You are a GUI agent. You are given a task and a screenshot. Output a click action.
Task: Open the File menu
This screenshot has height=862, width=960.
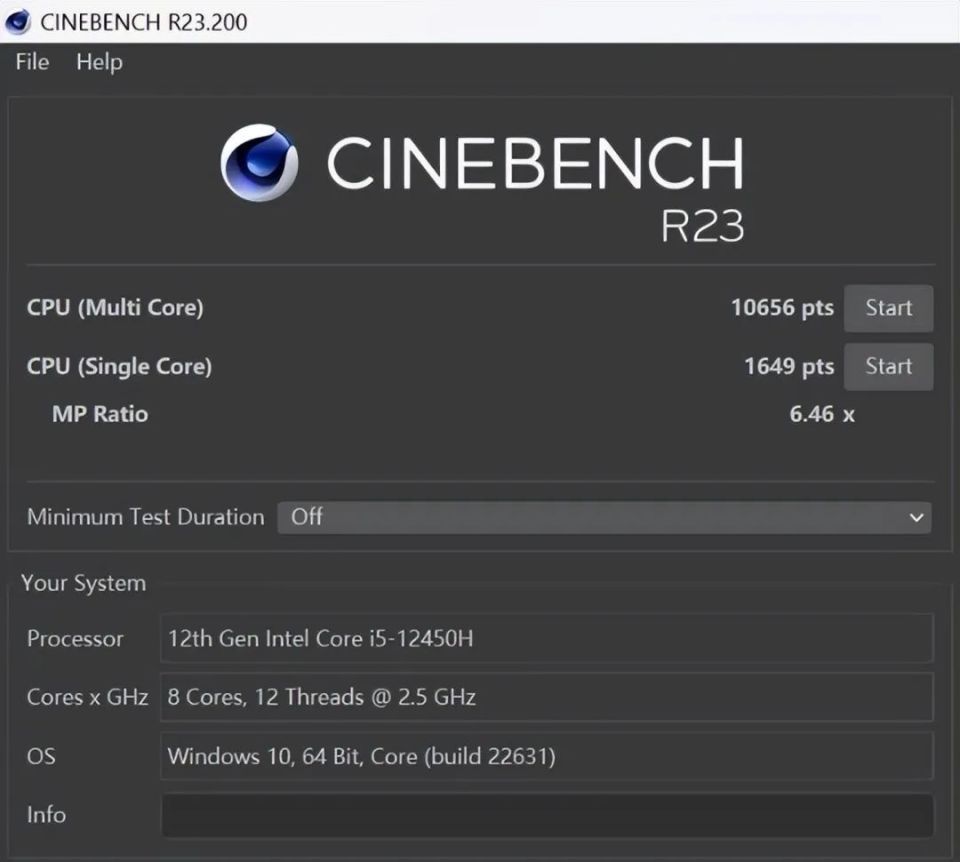(32, 62)
